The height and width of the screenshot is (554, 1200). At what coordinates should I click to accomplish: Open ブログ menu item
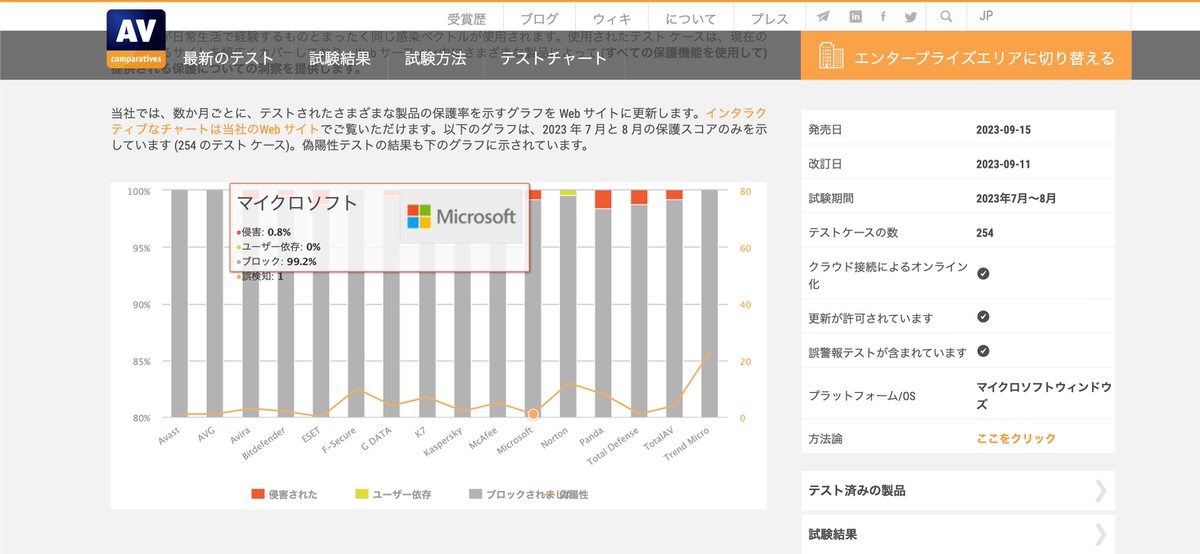[x=540, y=19]
